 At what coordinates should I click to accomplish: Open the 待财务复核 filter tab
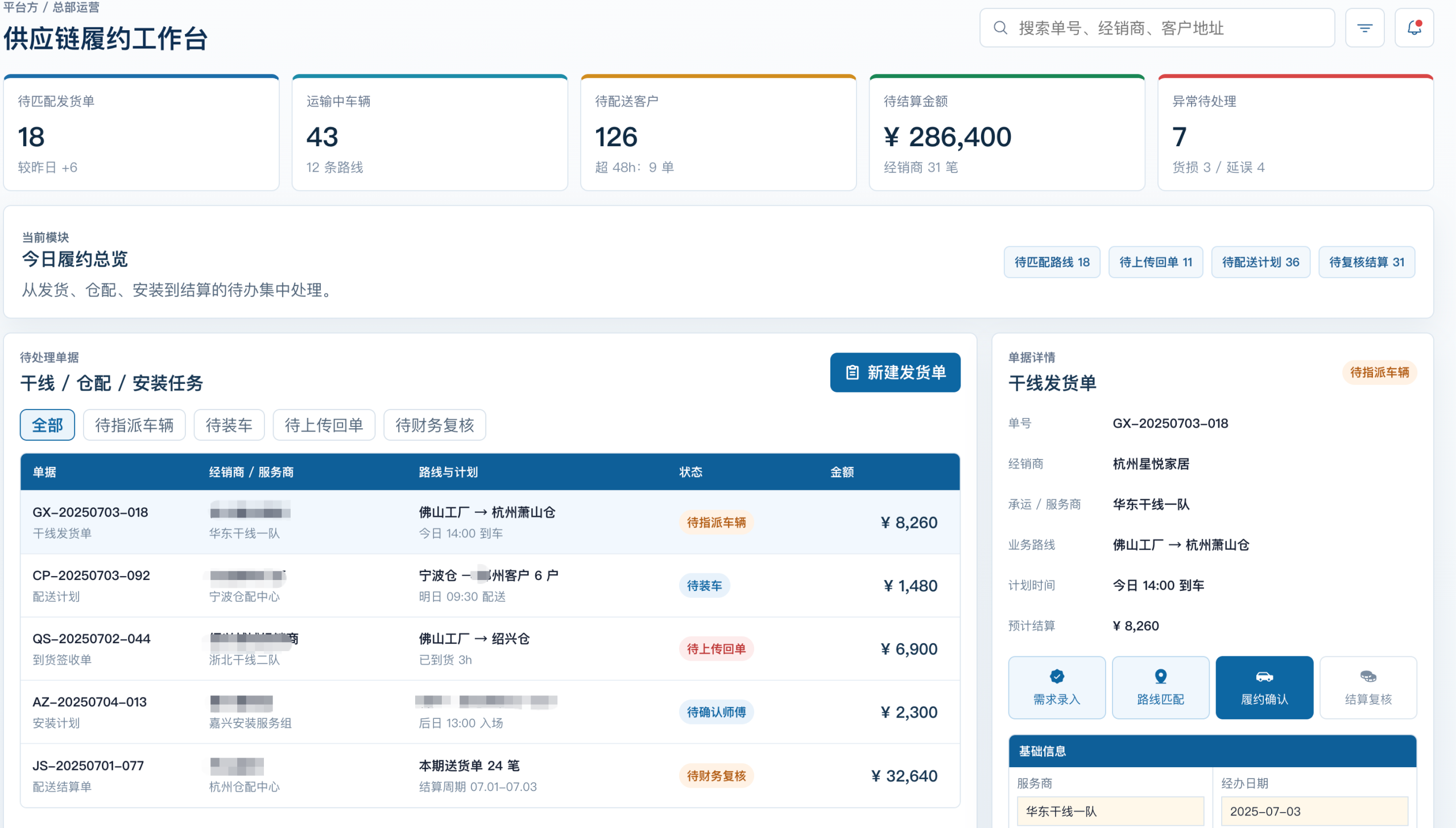tap(435, 425)
